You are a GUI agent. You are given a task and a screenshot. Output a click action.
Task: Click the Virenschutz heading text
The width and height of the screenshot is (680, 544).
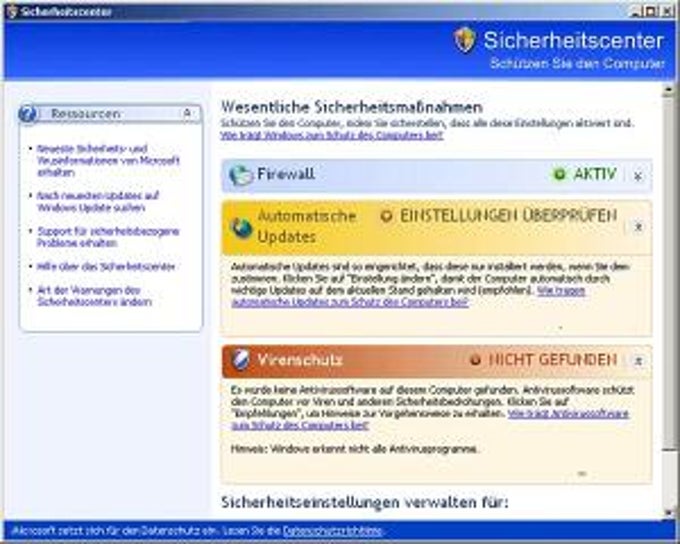(x=300, y=360)
